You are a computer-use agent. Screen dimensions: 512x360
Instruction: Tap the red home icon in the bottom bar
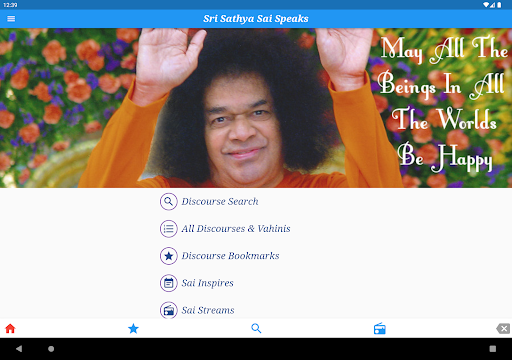click(x=10, y=329)
